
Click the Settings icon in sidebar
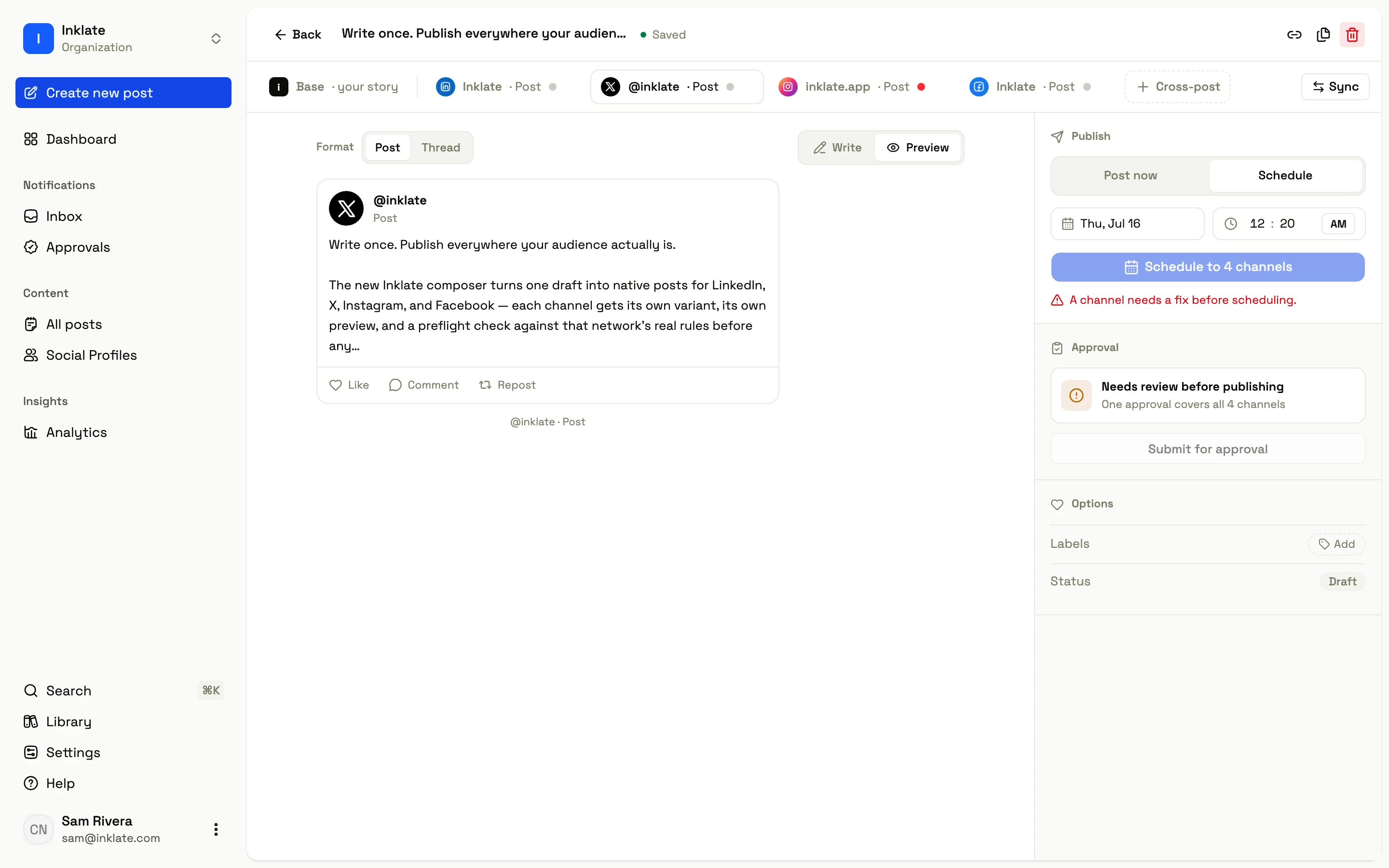31,752
